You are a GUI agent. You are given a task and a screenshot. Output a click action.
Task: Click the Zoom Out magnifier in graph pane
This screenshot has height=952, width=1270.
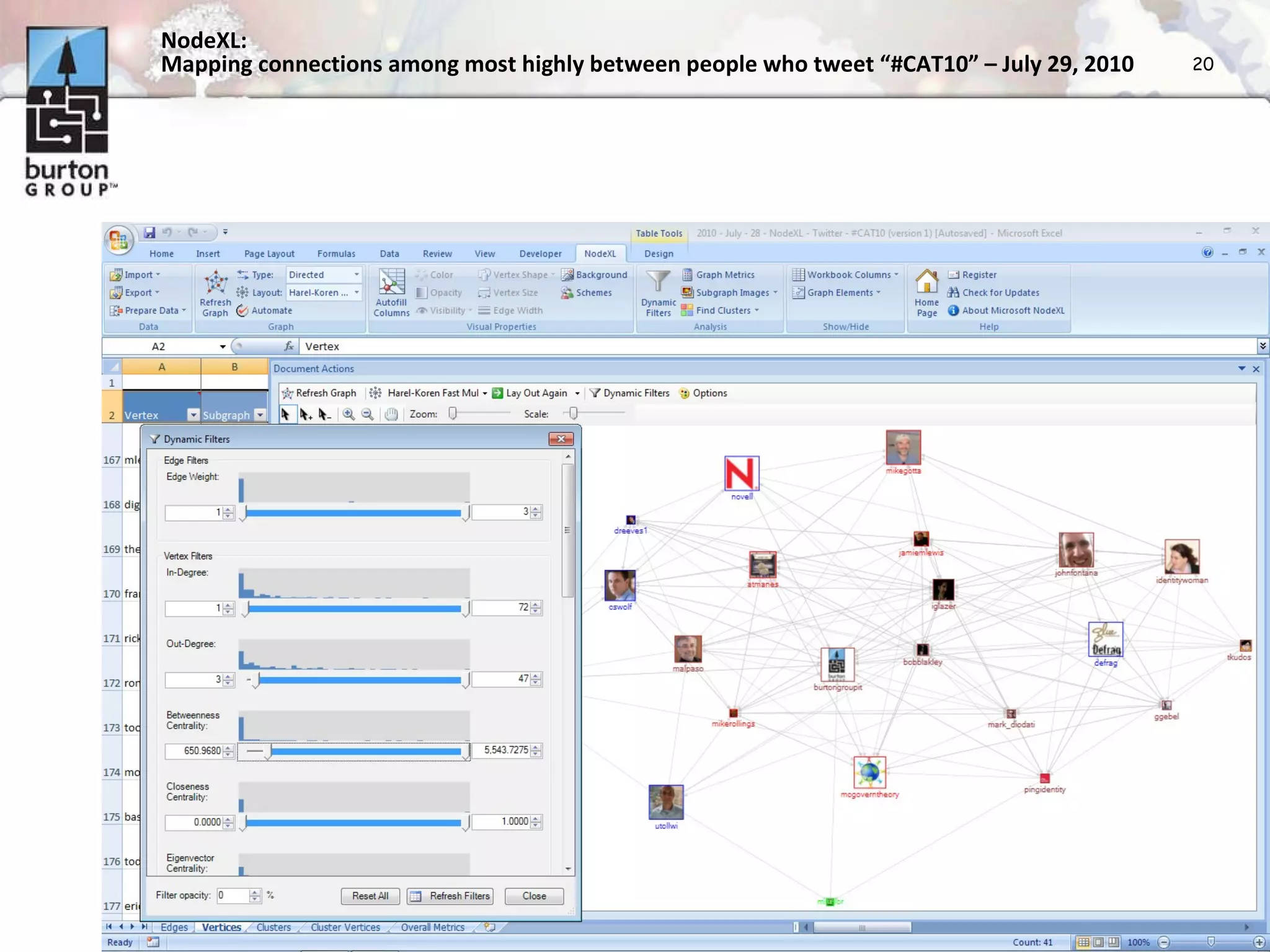[x=368, y=414]
